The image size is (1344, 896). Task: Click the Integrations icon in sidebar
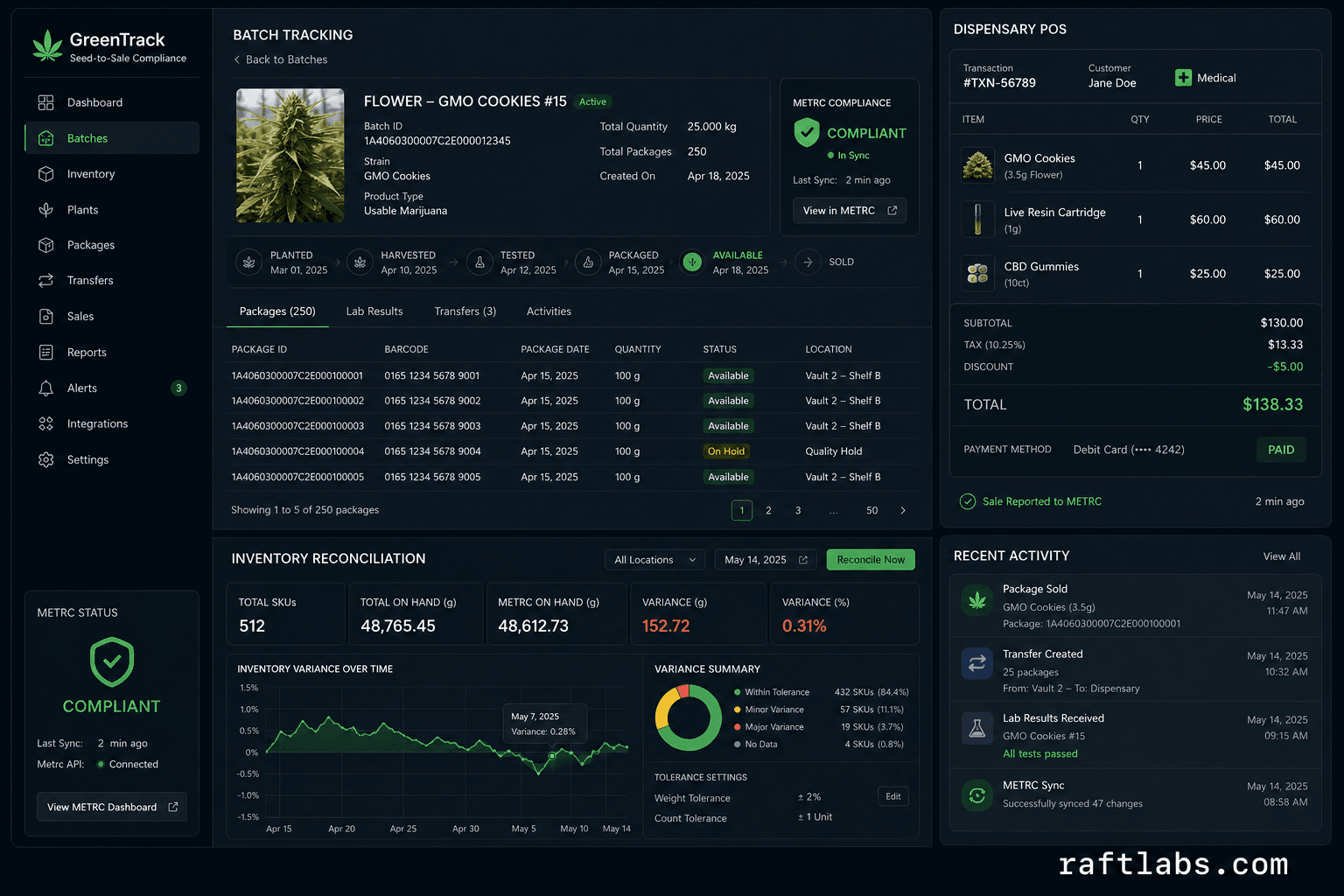pos(46,423)
